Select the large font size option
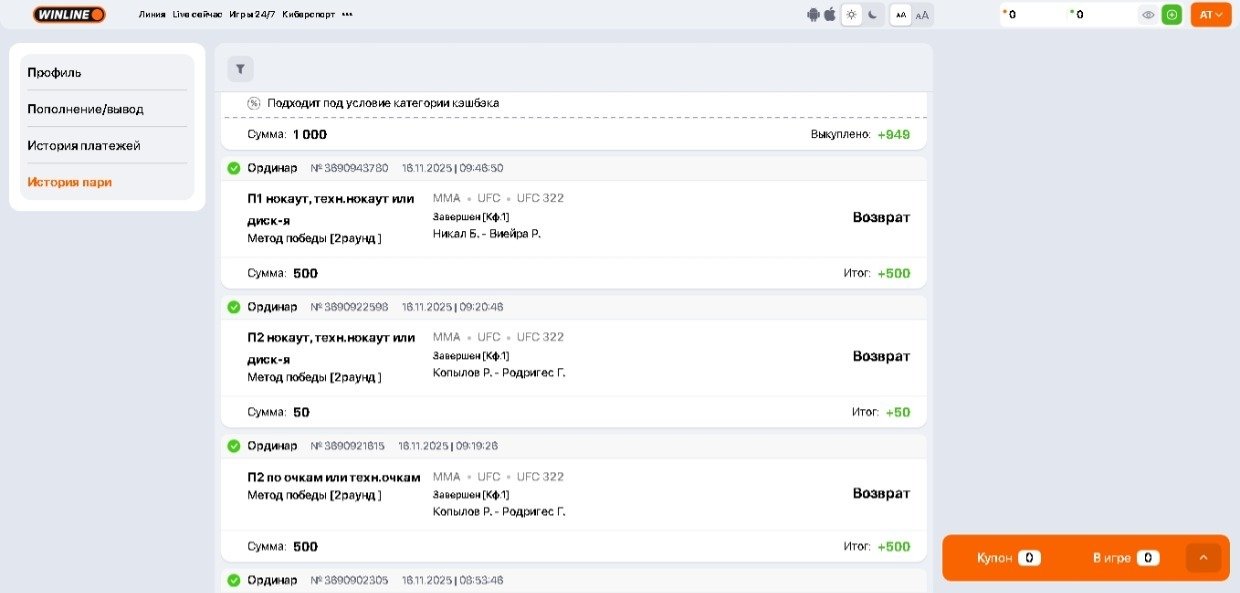Screen dimensions: 1240x593 click(922, 14)
